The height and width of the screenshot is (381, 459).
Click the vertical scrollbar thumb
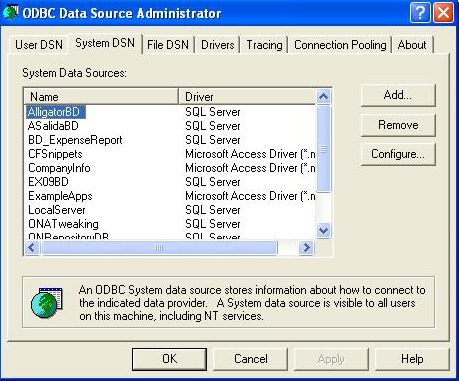323,149
